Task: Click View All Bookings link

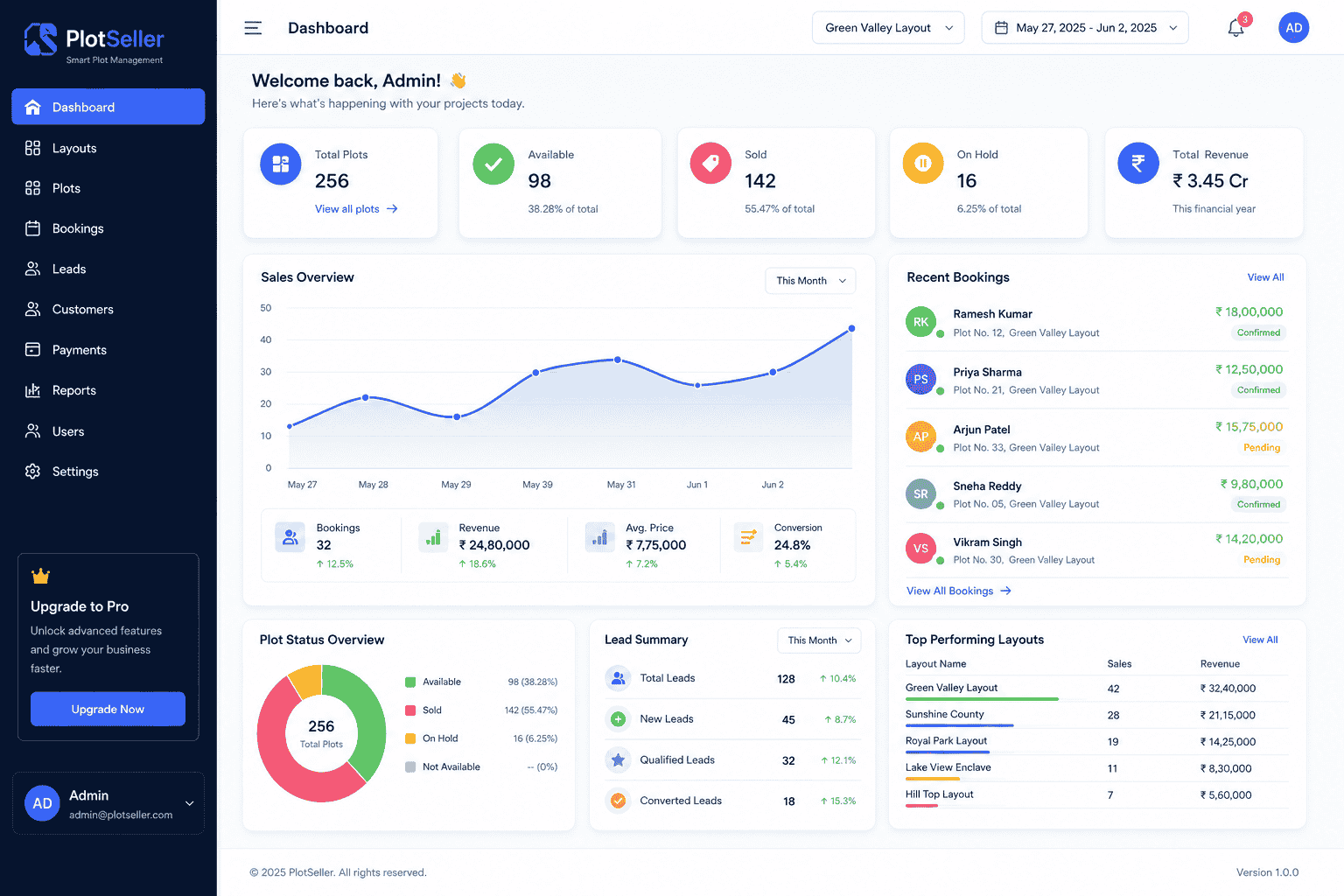Action: point(959,591)
